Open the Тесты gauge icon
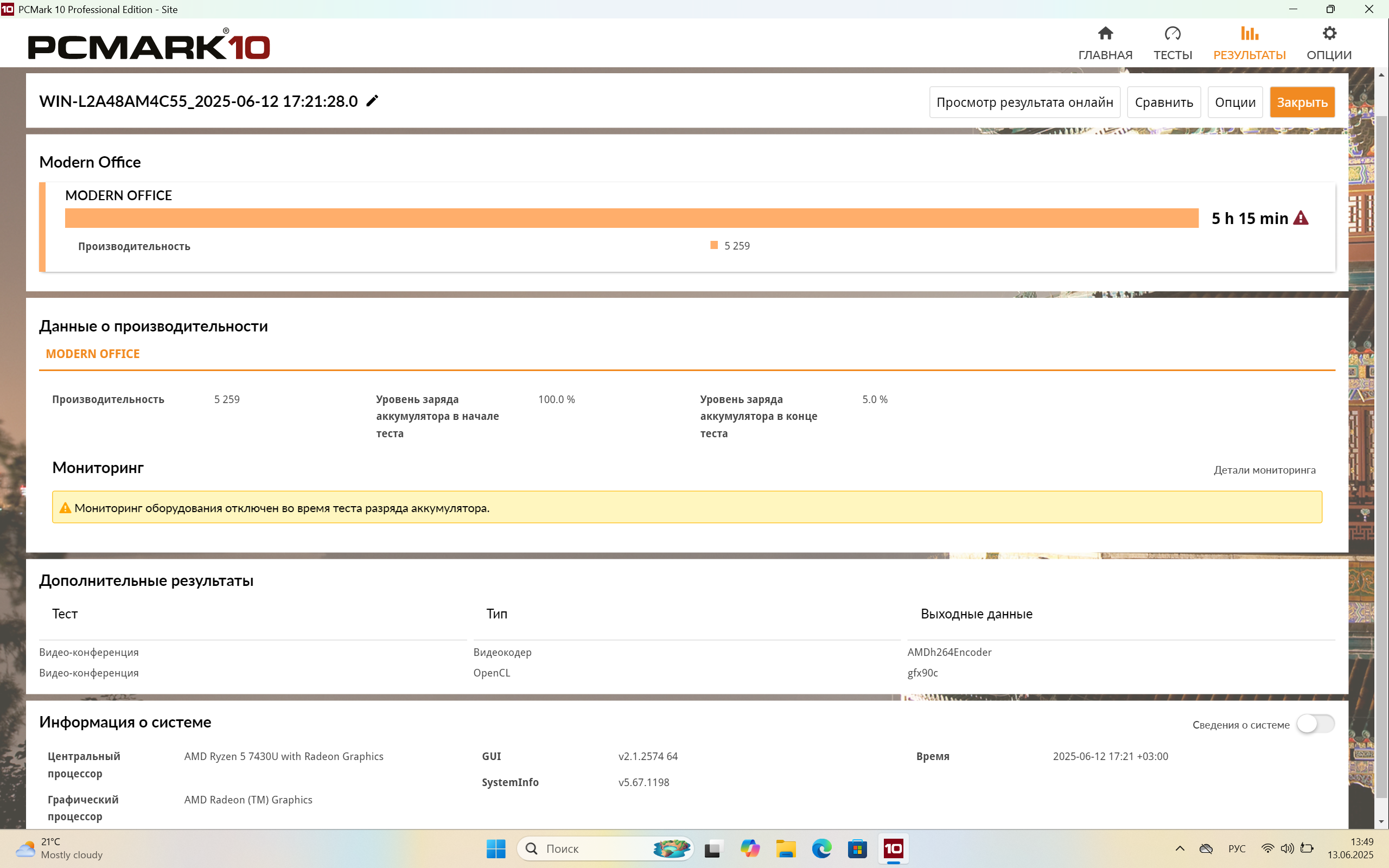 coord(1172,34)
